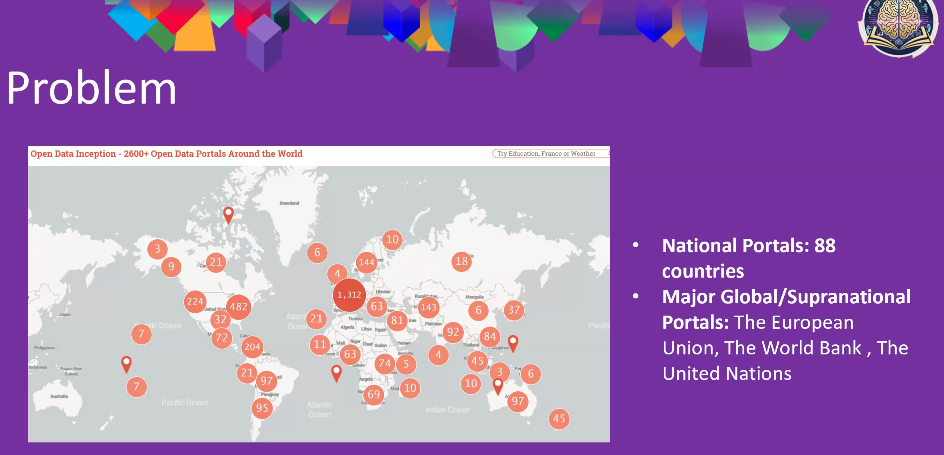
Task: Click the Open Data Inception map title
Action: (x=166, y=154)
